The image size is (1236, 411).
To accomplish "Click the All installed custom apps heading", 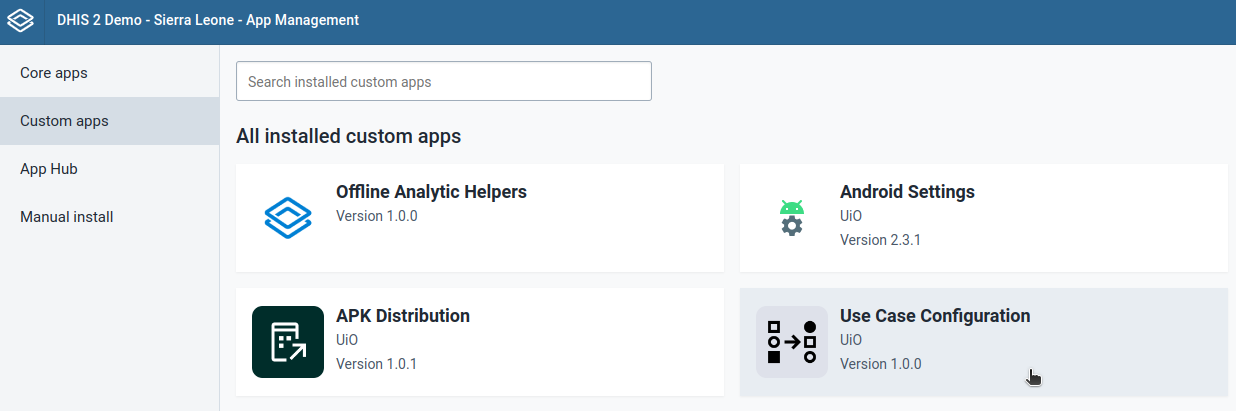I will (x=349, y=136).
